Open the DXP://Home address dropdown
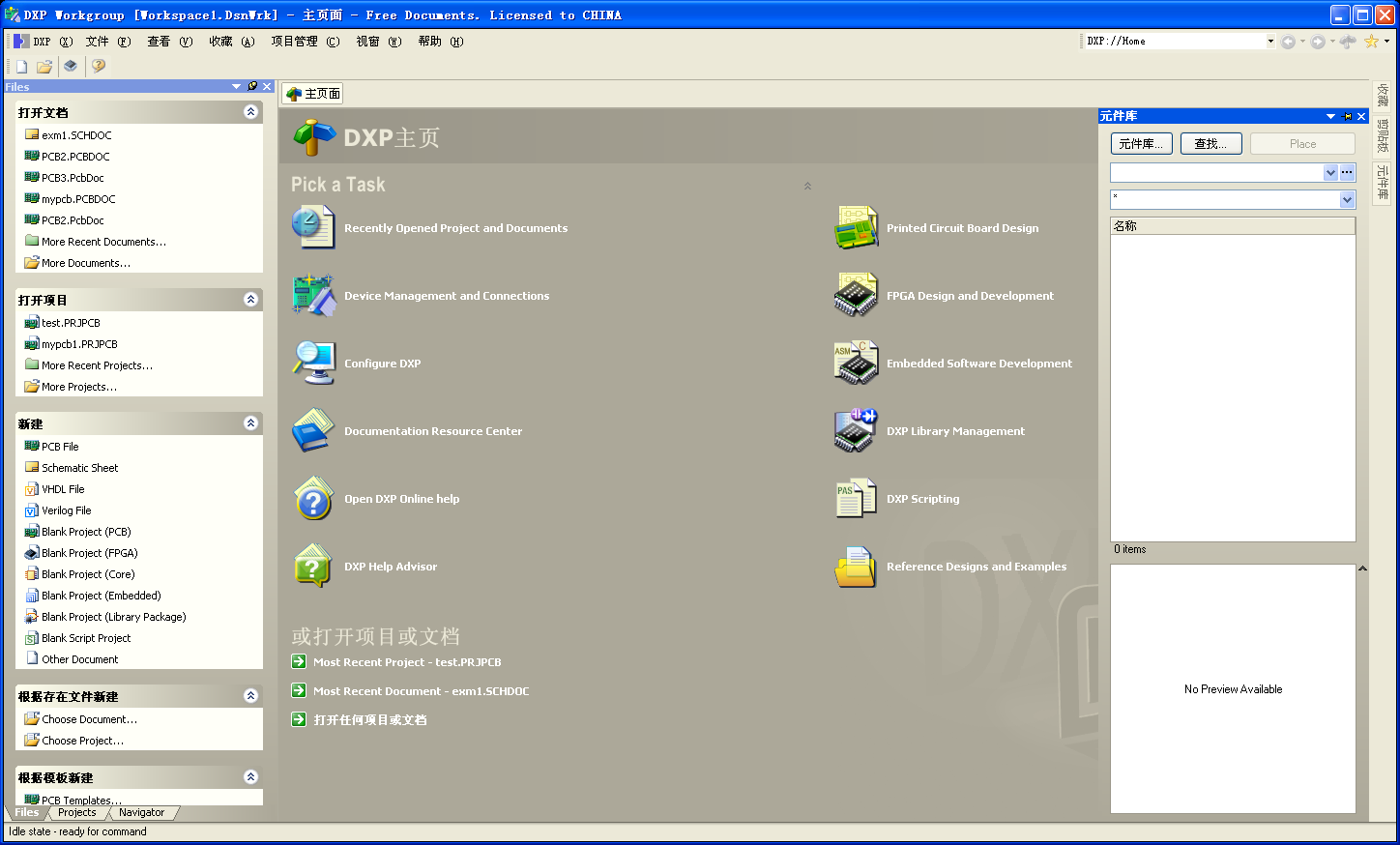Viewport: 1400px width, 845px height. point(1270,42)
